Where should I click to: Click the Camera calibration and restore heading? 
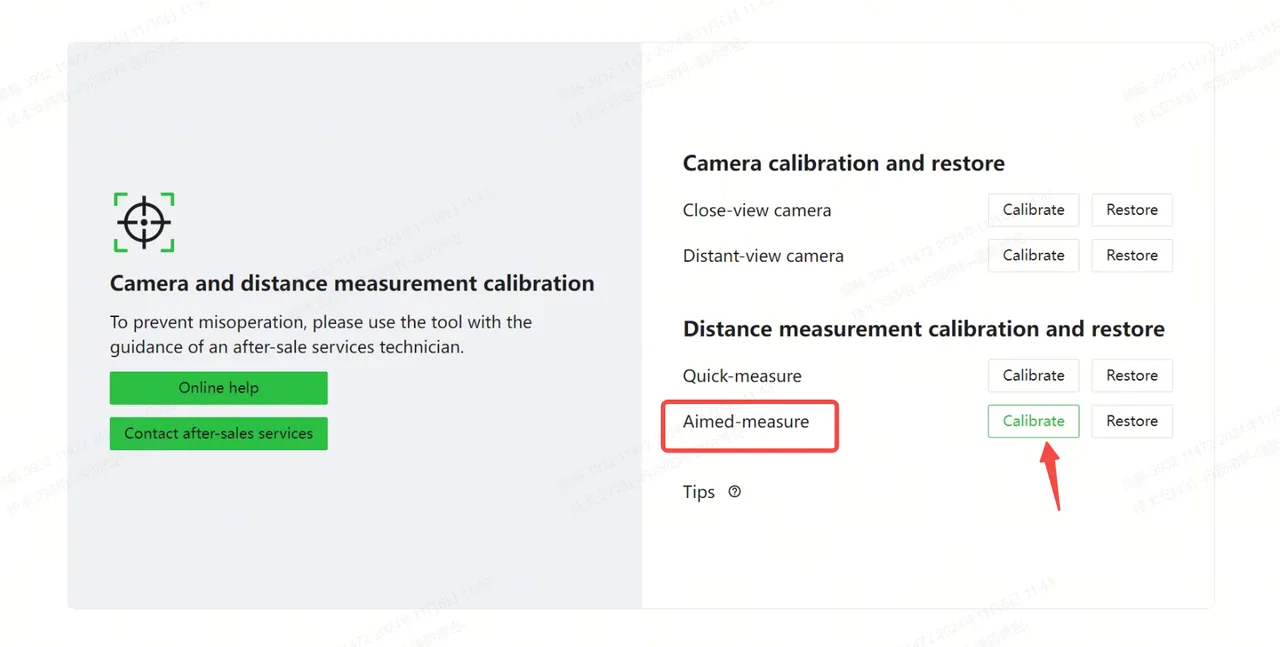[844, 163]
